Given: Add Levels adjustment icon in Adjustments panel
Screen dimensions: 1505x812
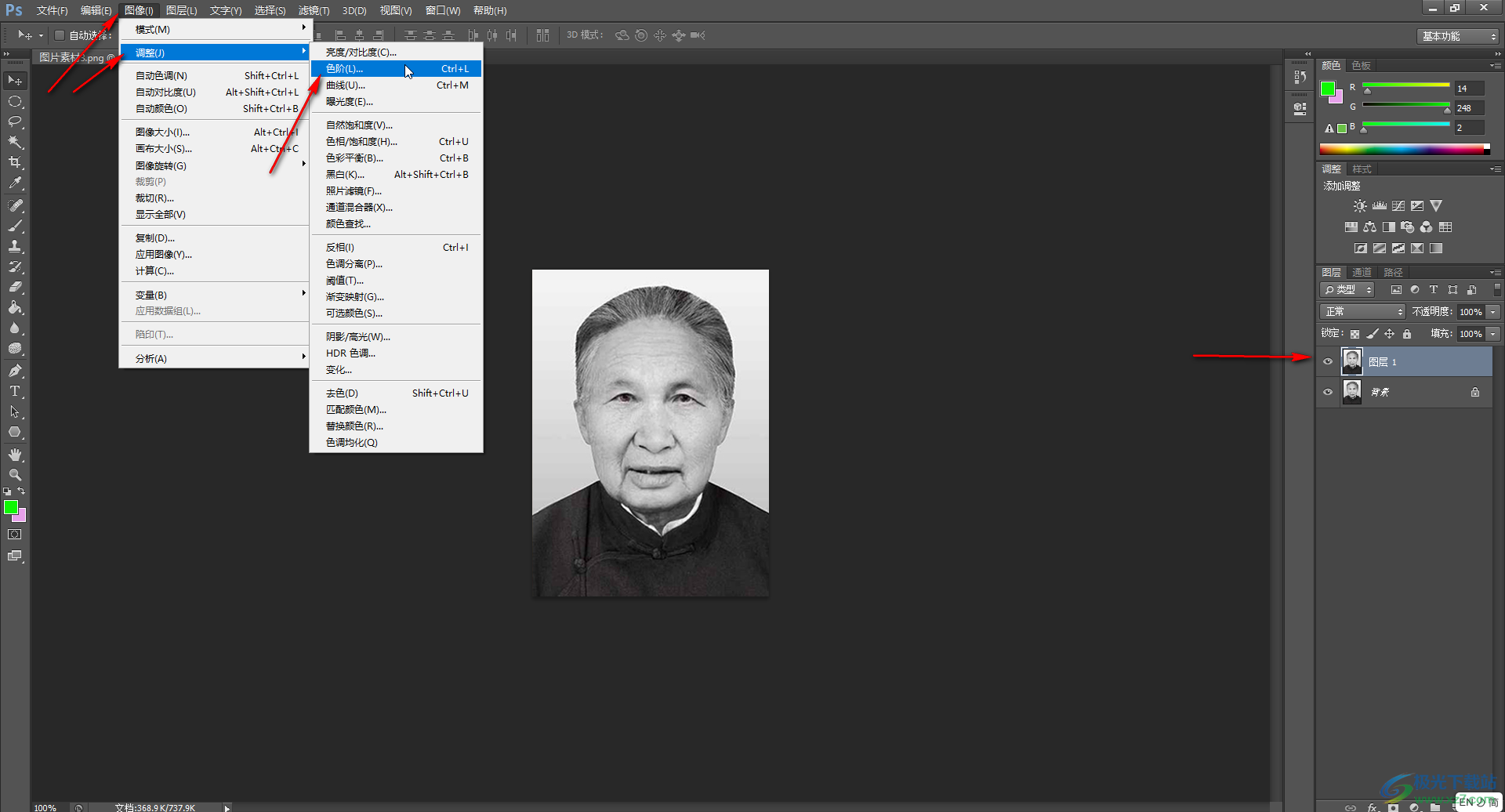Looking at the screenshot, I should pos(1379,206).
